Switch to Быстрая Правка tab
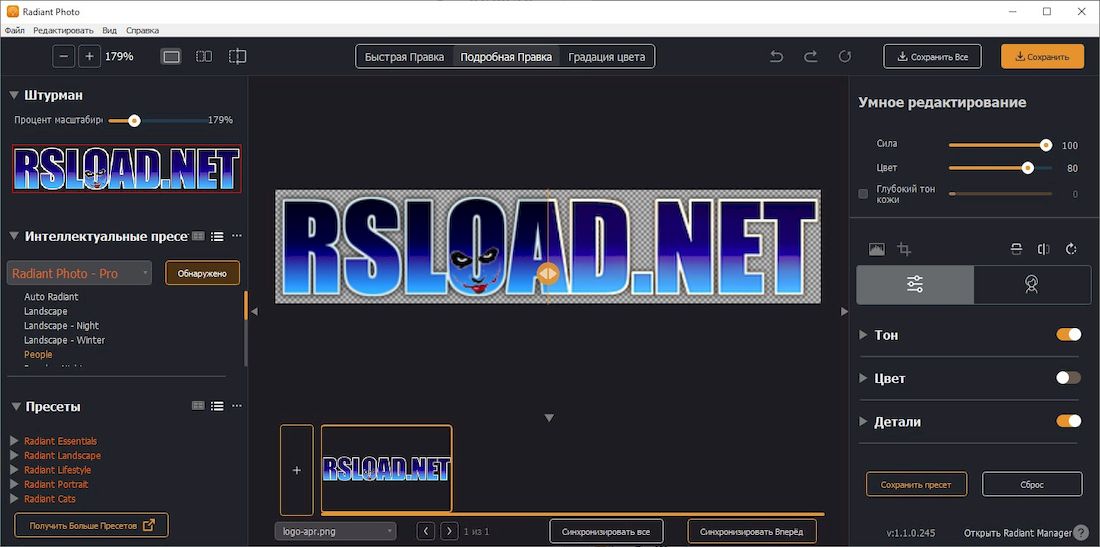The width and height of the screenshot is (1100, 547). 405,57
